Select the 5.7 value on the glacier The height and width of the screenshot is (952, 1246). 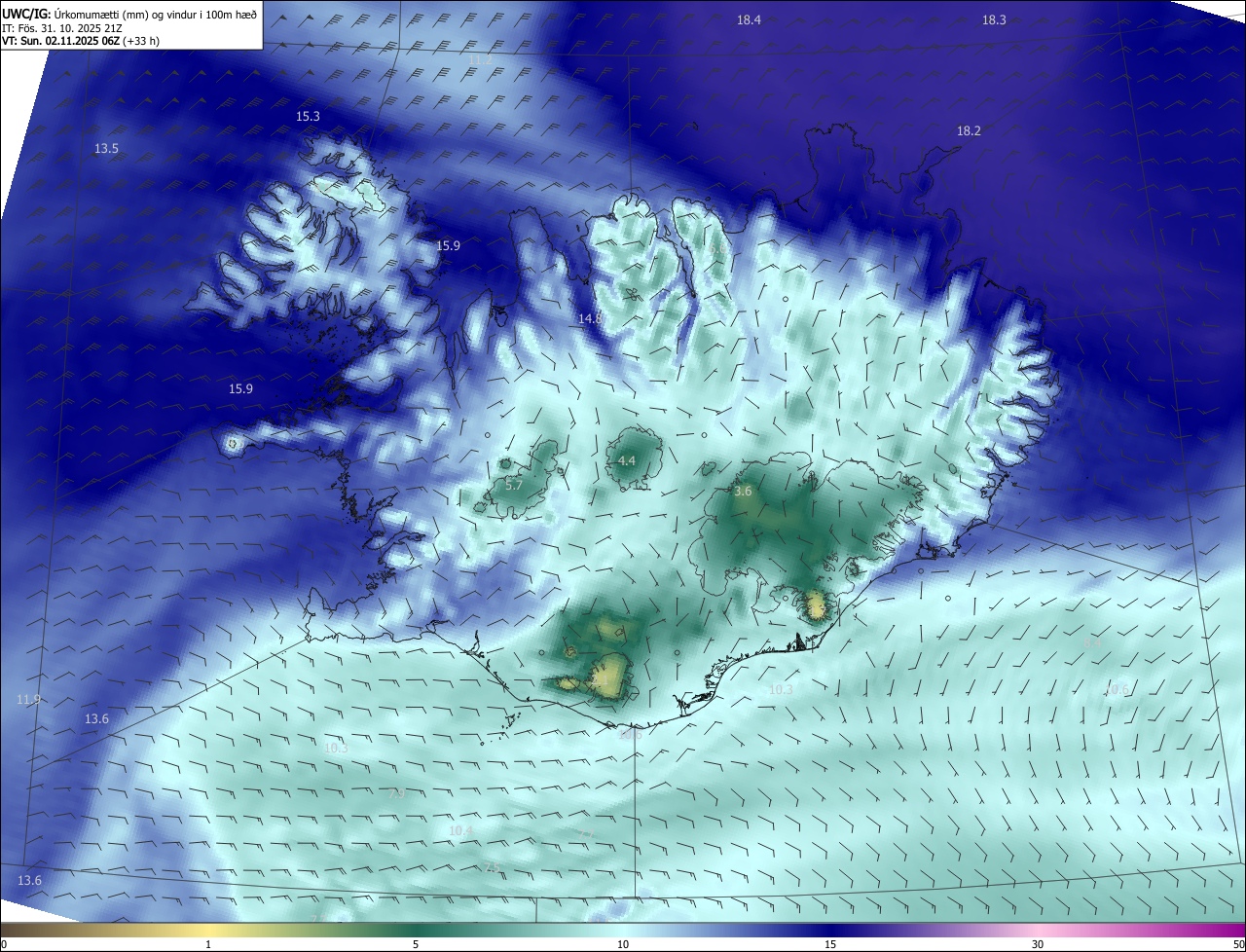(x=515, y=484)
